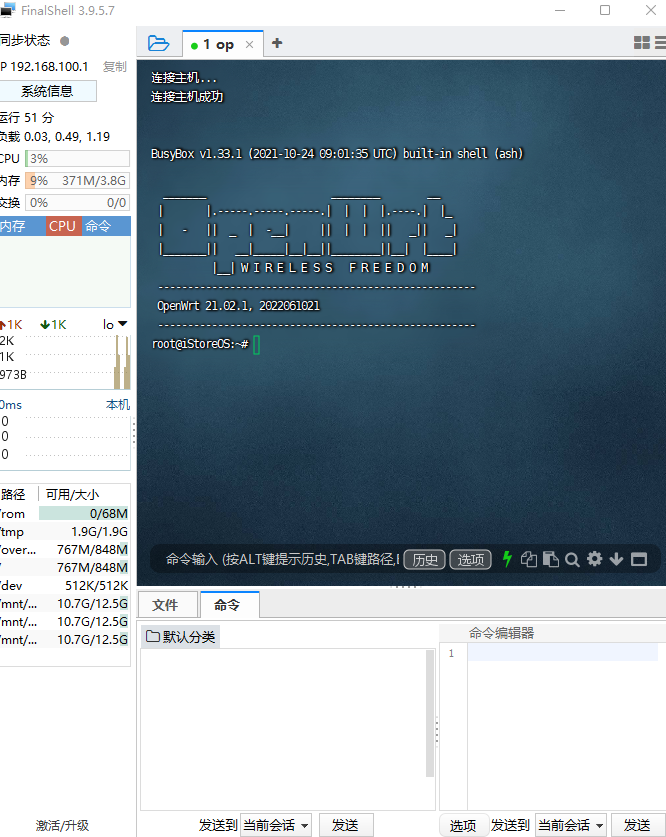The width and height of the screenshot is (666, 837).
Task: Click the 命令编辑器 header label
Action: [502, 633]
